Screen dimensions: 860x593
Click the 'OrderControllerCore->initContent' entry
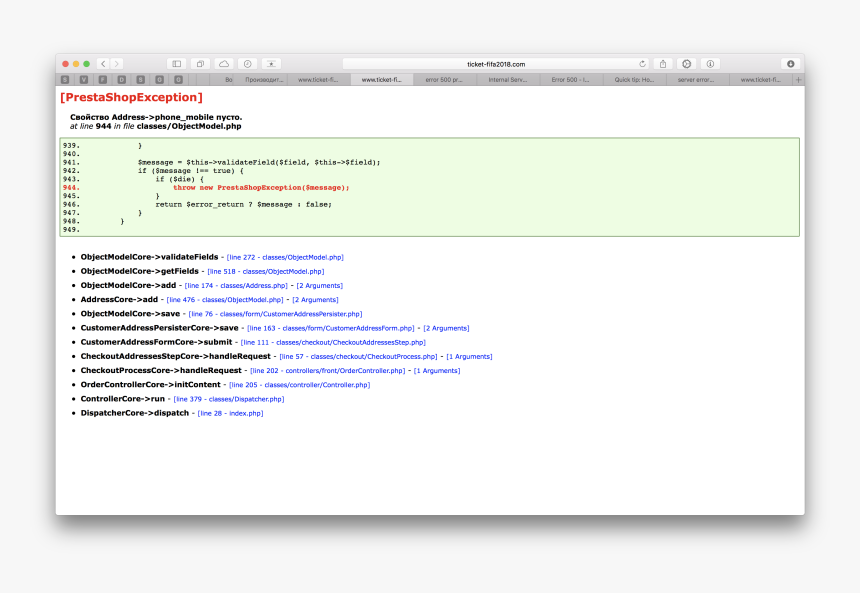pos(150,386)
